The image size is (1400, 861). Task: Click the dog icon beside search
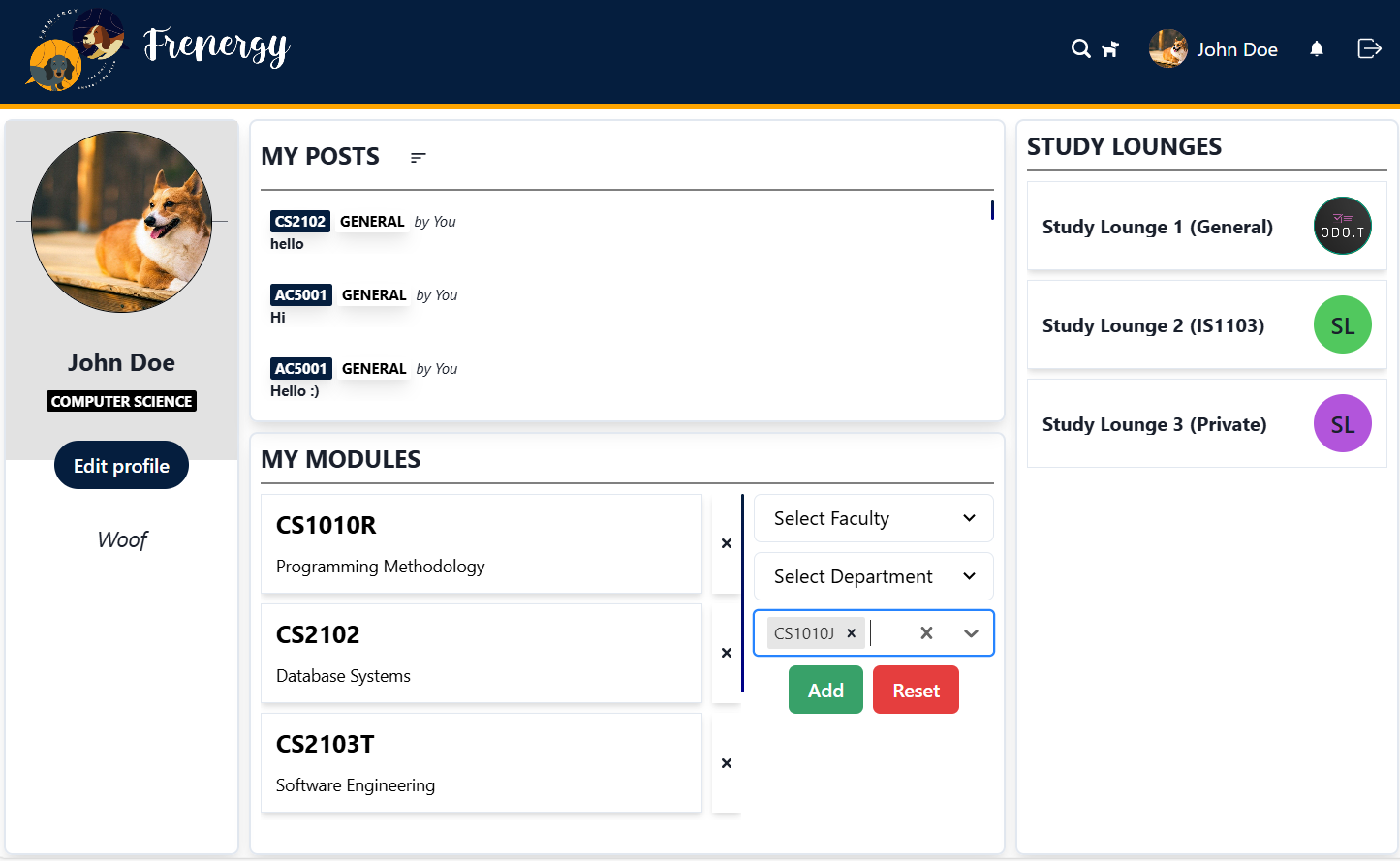[1110, 48]
